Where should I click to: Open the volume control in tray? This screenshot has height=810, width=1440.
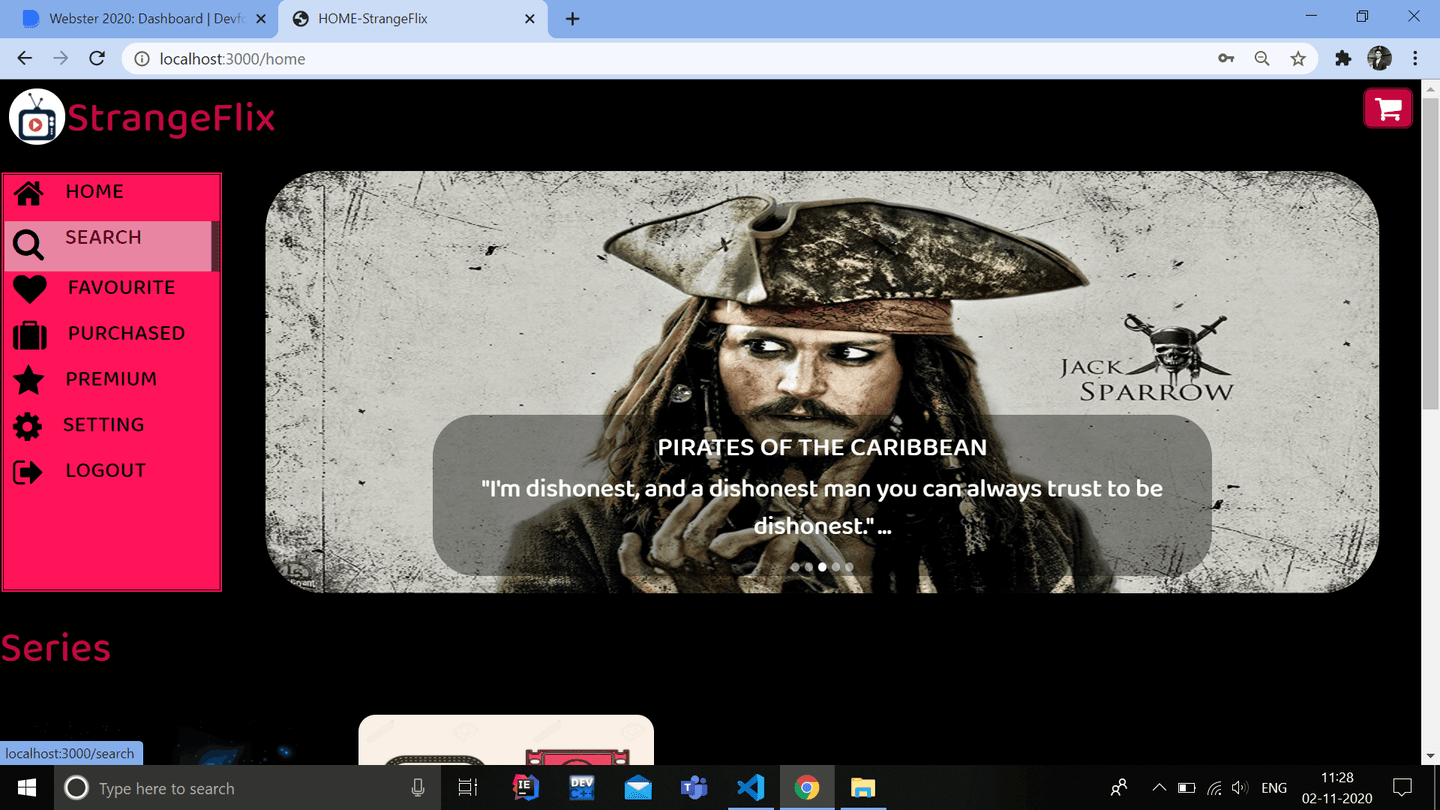coord(1241,788)
